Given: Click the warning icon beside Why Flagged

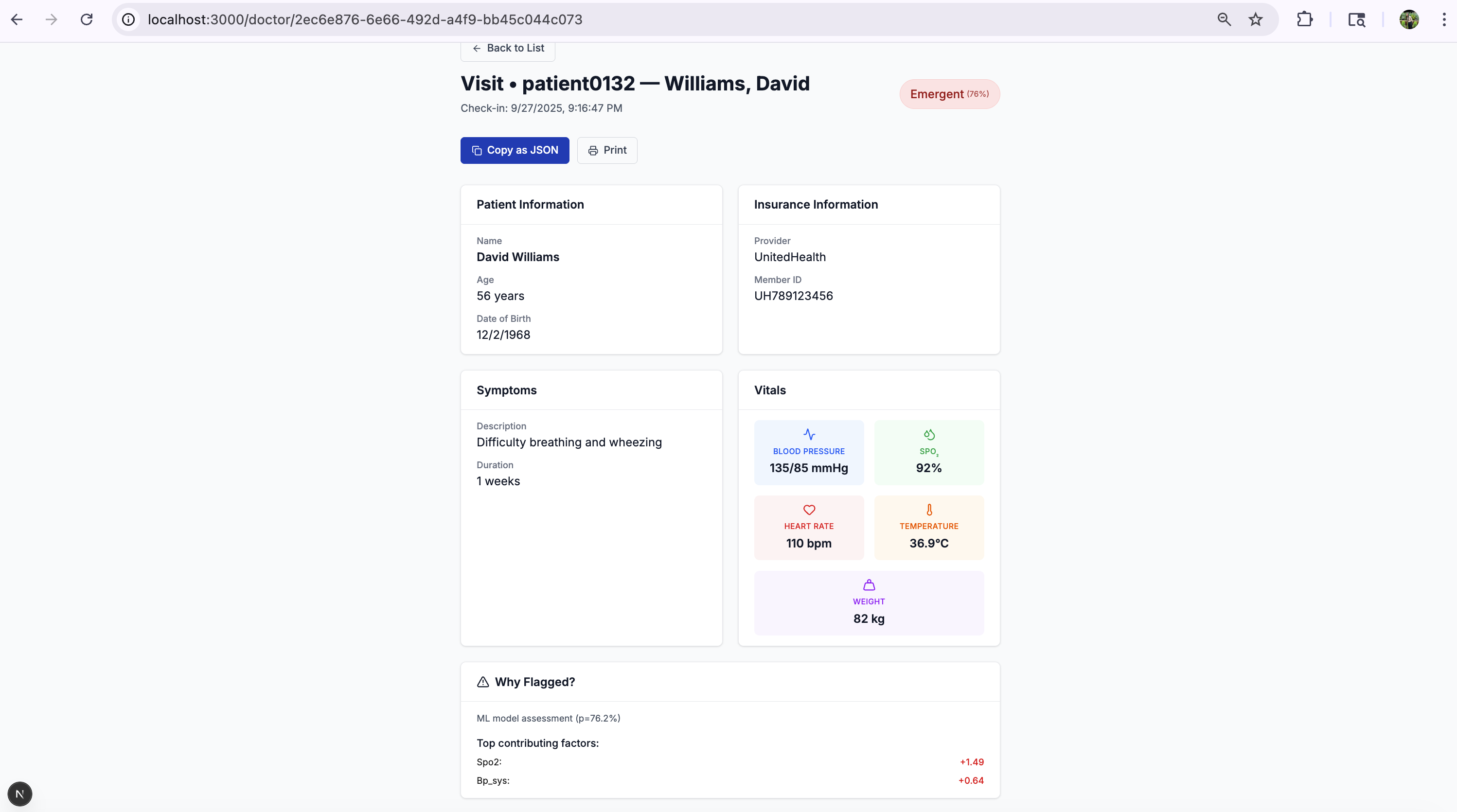Looking at the screenshot, I should point(483,682).
